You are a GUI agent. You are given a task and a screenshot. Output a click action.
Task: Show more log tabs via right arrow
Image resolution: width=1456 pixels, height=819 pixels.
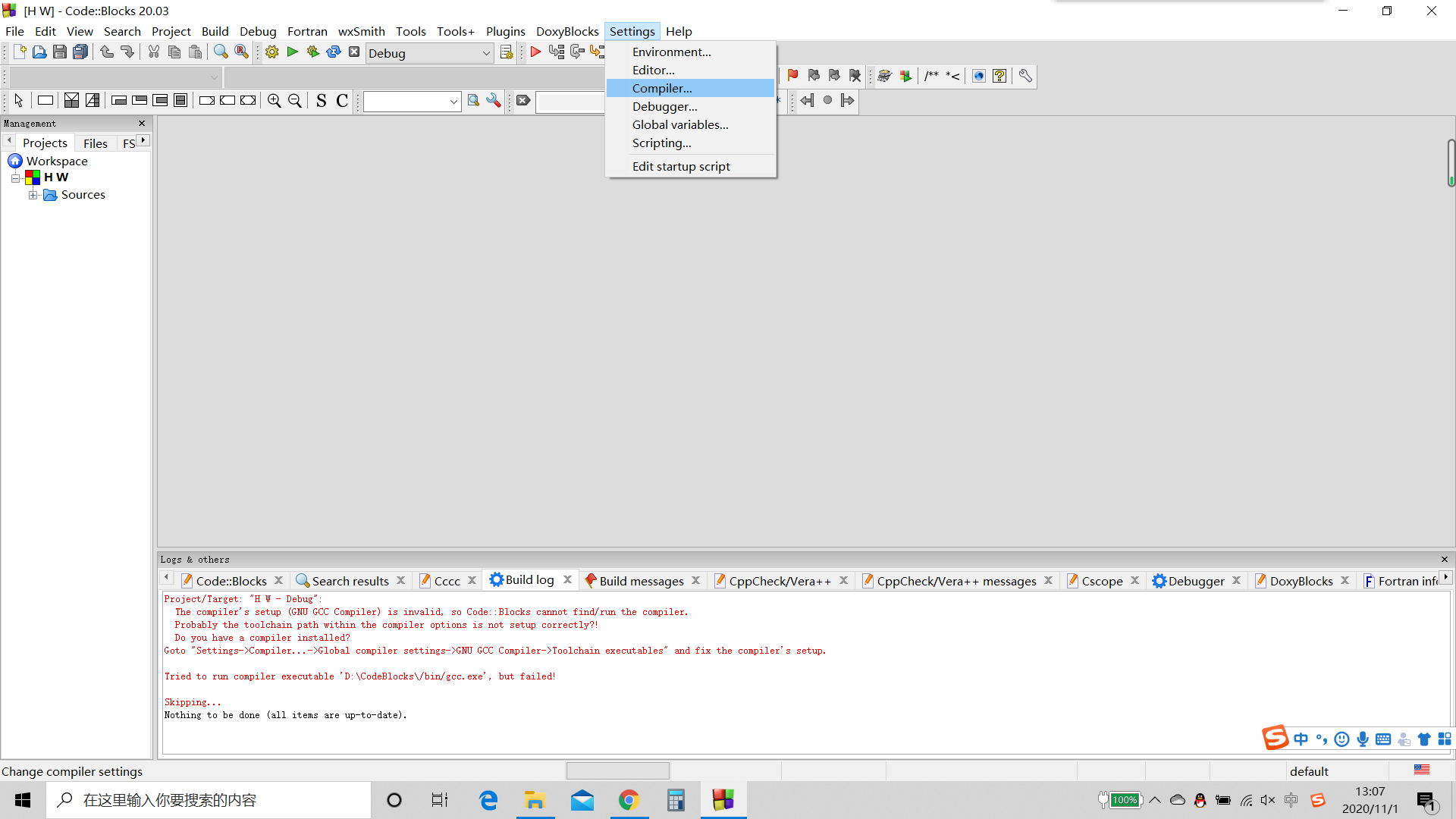click(1446, 578)
